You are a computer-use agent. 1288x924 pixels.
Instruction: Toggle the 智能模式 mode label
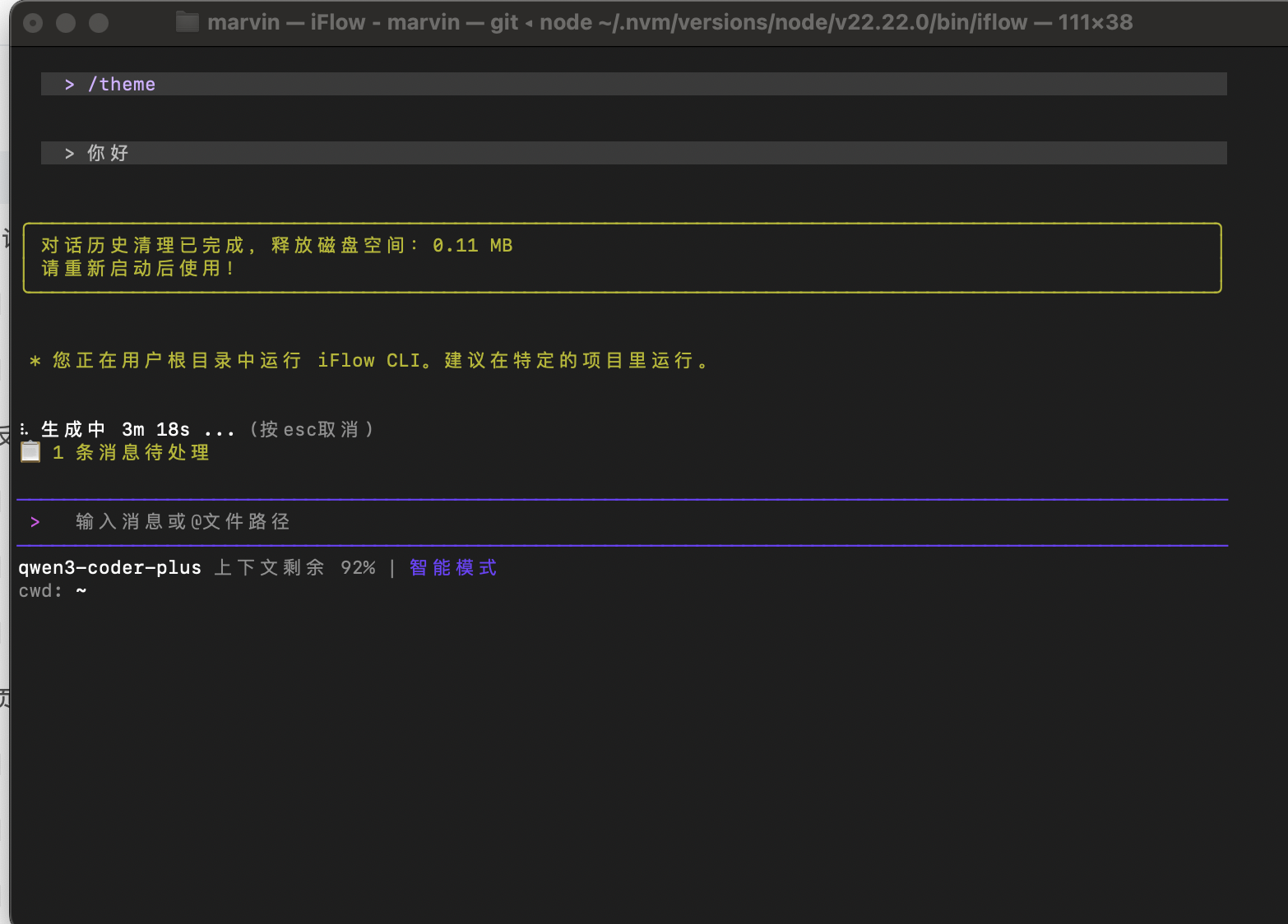(x=453, y=568)
